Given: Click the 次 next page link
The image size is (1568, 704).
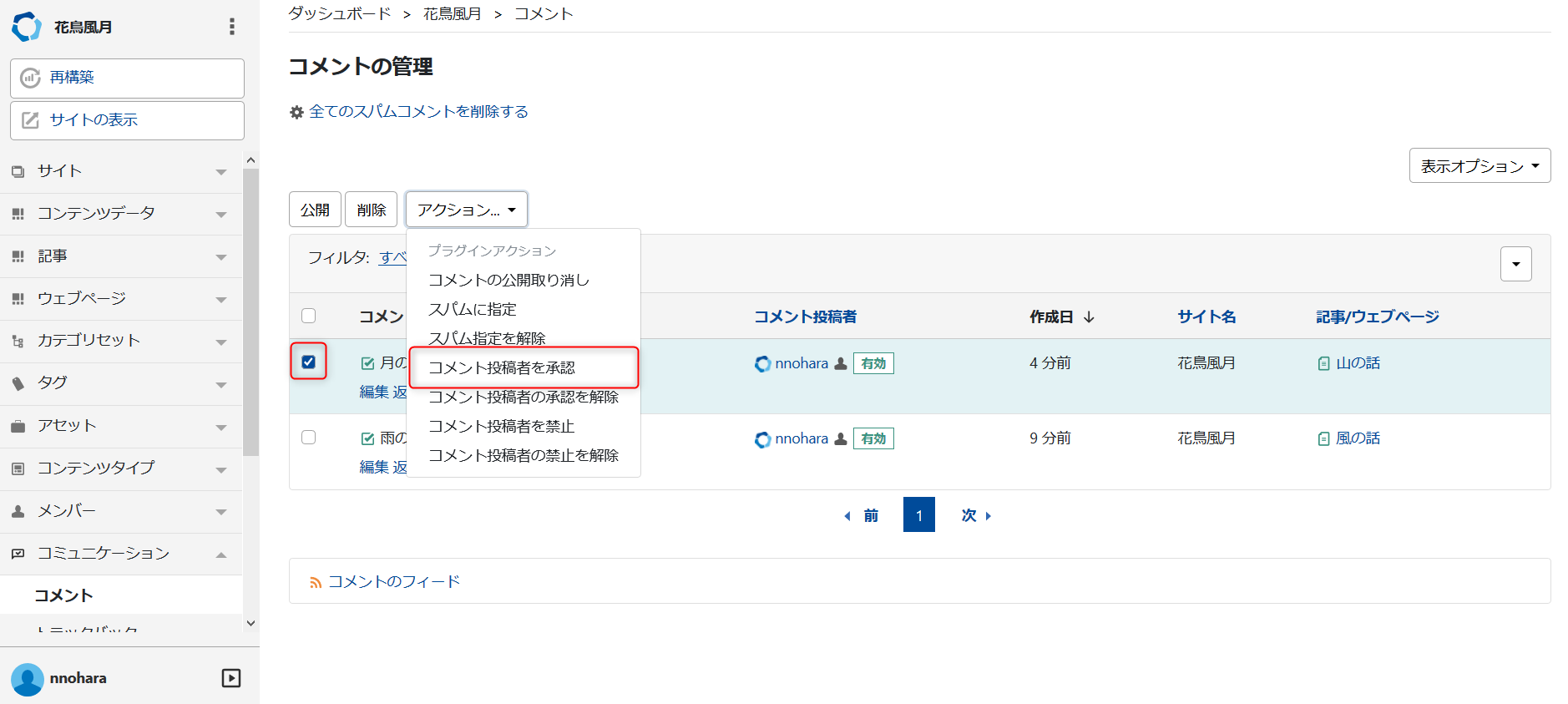Looking at the screenshot, I should point(976,515).
